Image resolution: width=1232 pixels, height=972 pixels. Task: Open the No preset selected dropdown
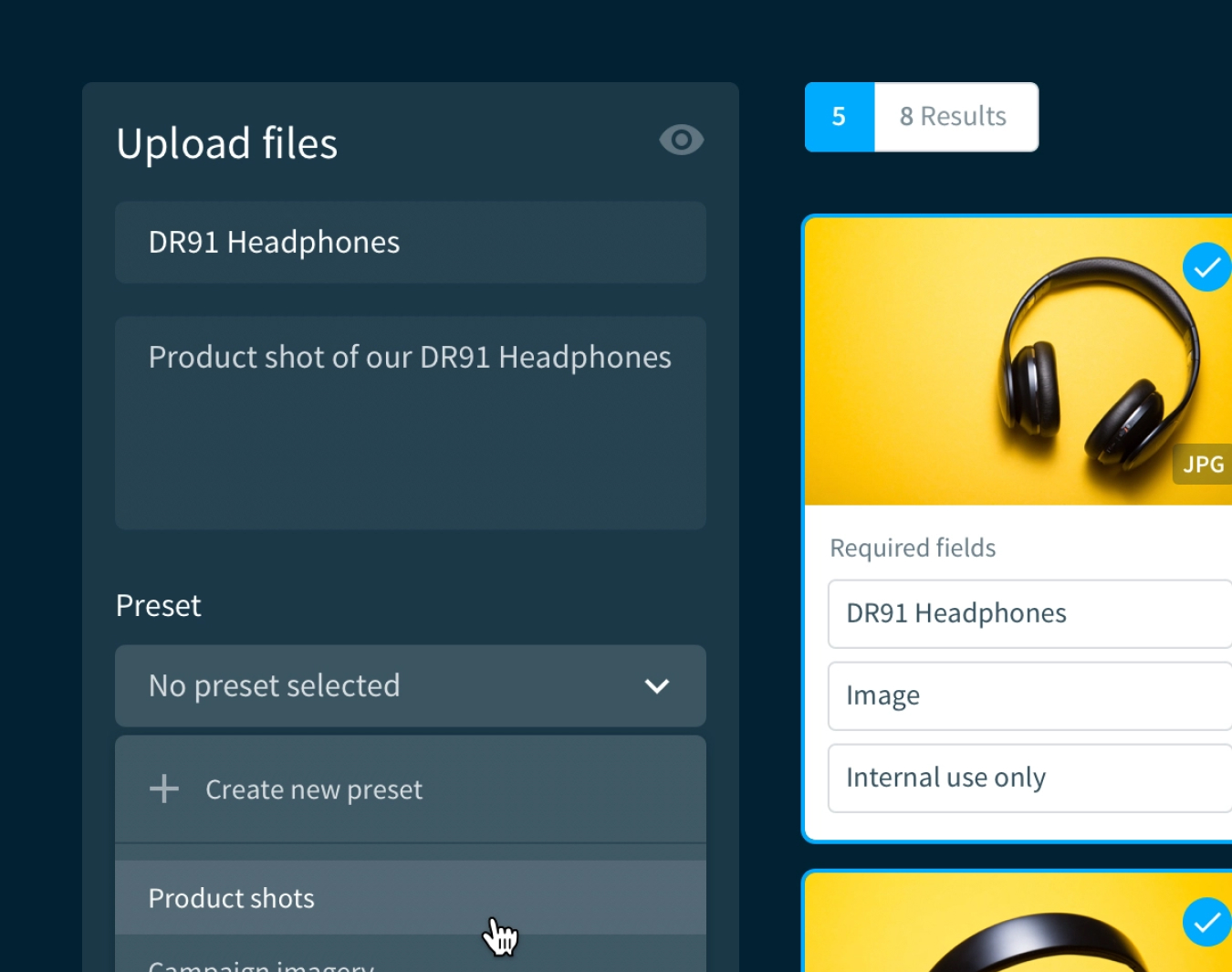pos(411,685)
